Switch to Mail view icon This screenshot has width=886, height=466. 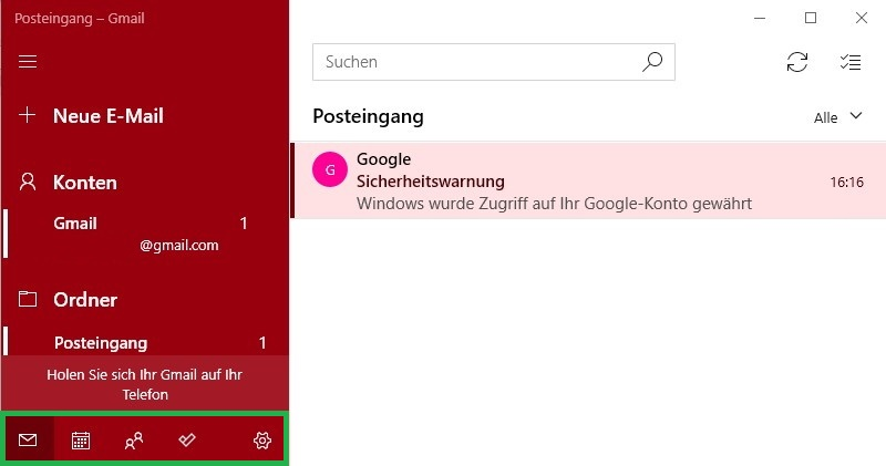click(x=28, y=439)
